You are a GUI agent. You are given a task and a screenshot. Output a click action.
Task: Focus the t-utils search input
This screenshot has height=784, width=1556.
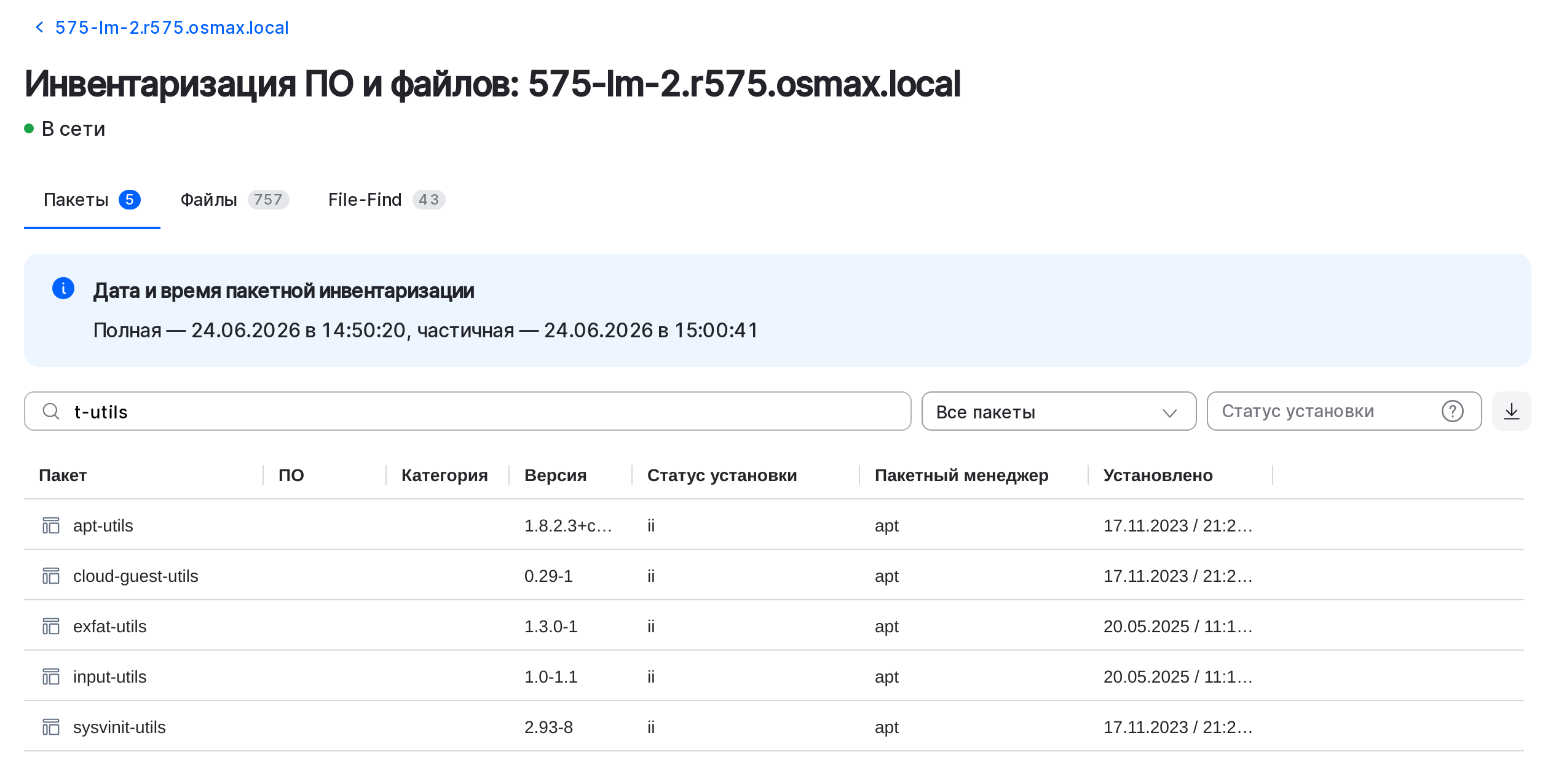[x=467, y=411]
